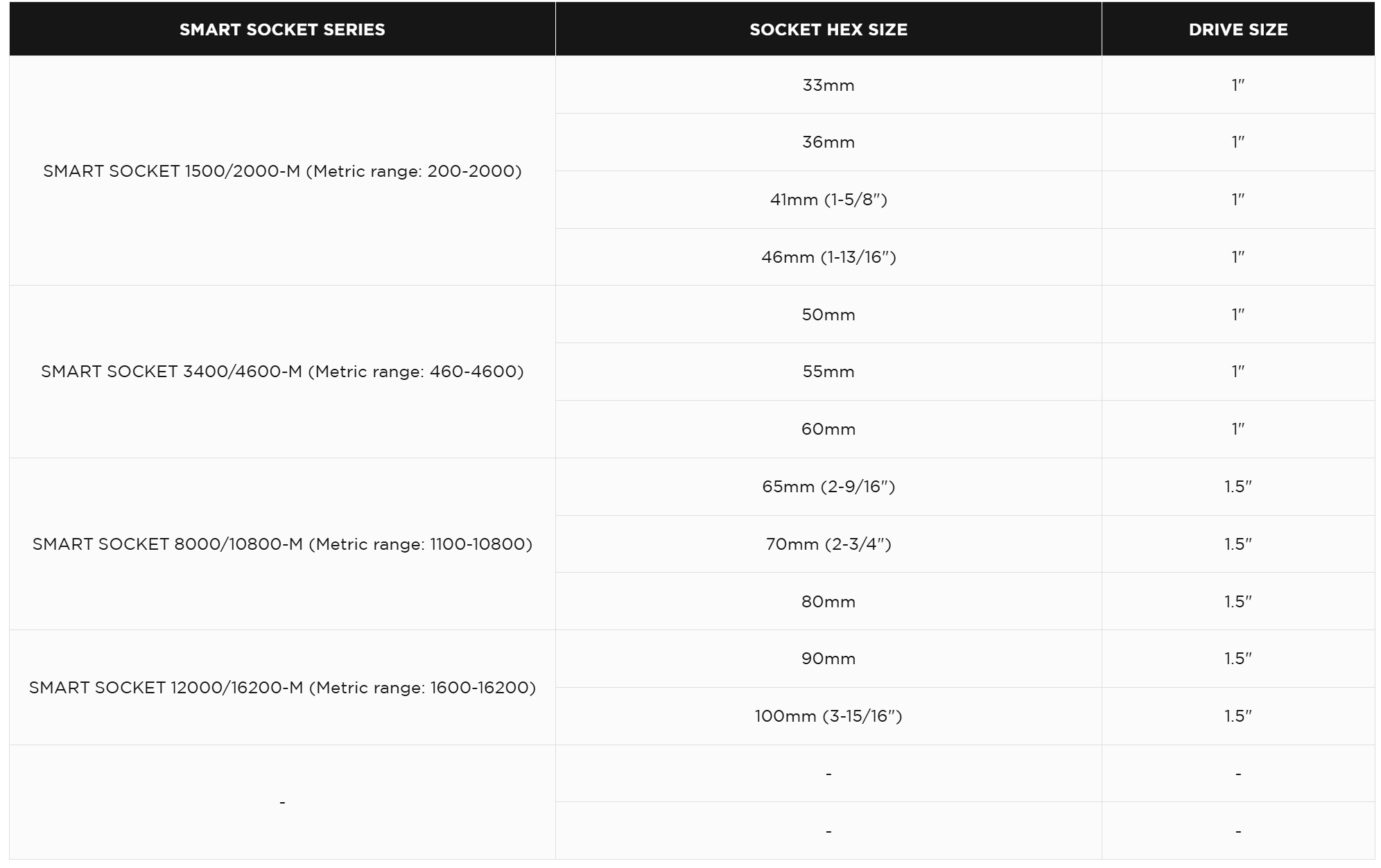1381x868 pixels.
Task: Select the SMART SOCKET 1500/2000-M series cell
Action: pyautogui.click(x=282, y=171)
